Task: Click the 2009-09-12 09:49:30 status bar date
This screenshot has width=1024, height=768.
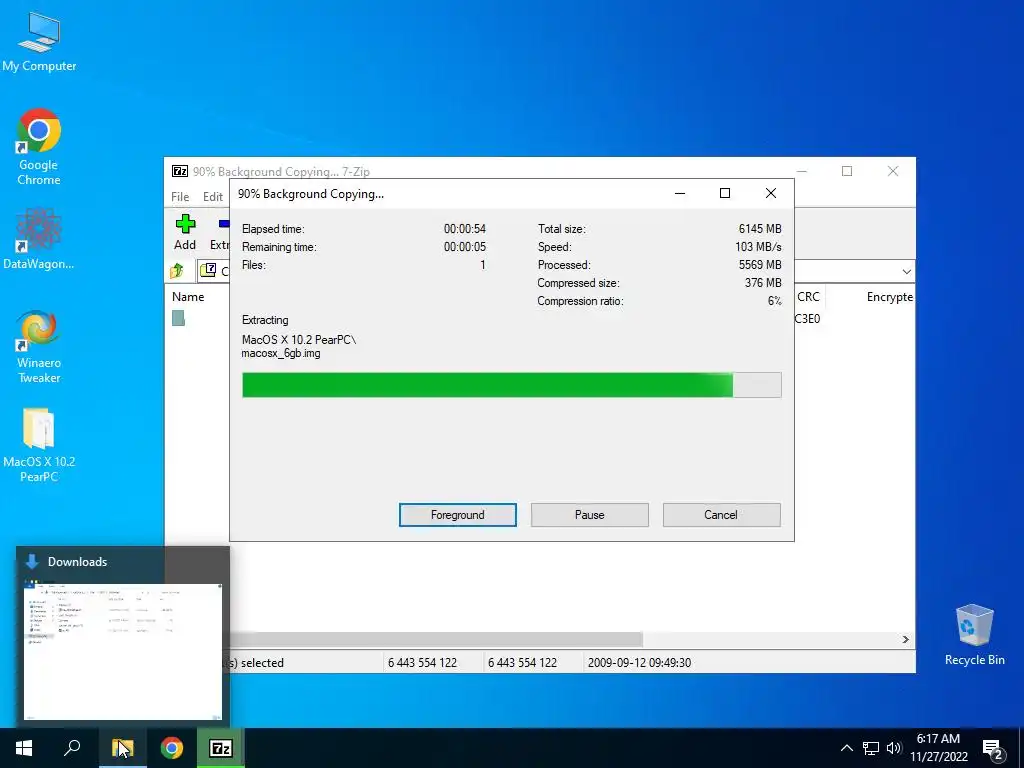Action: (x=639, y=663)
